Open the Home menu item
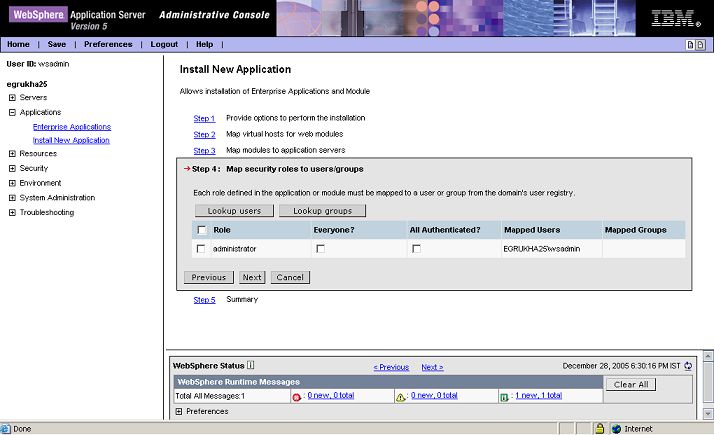The image size is (714, 435). [x=18, y=44]
